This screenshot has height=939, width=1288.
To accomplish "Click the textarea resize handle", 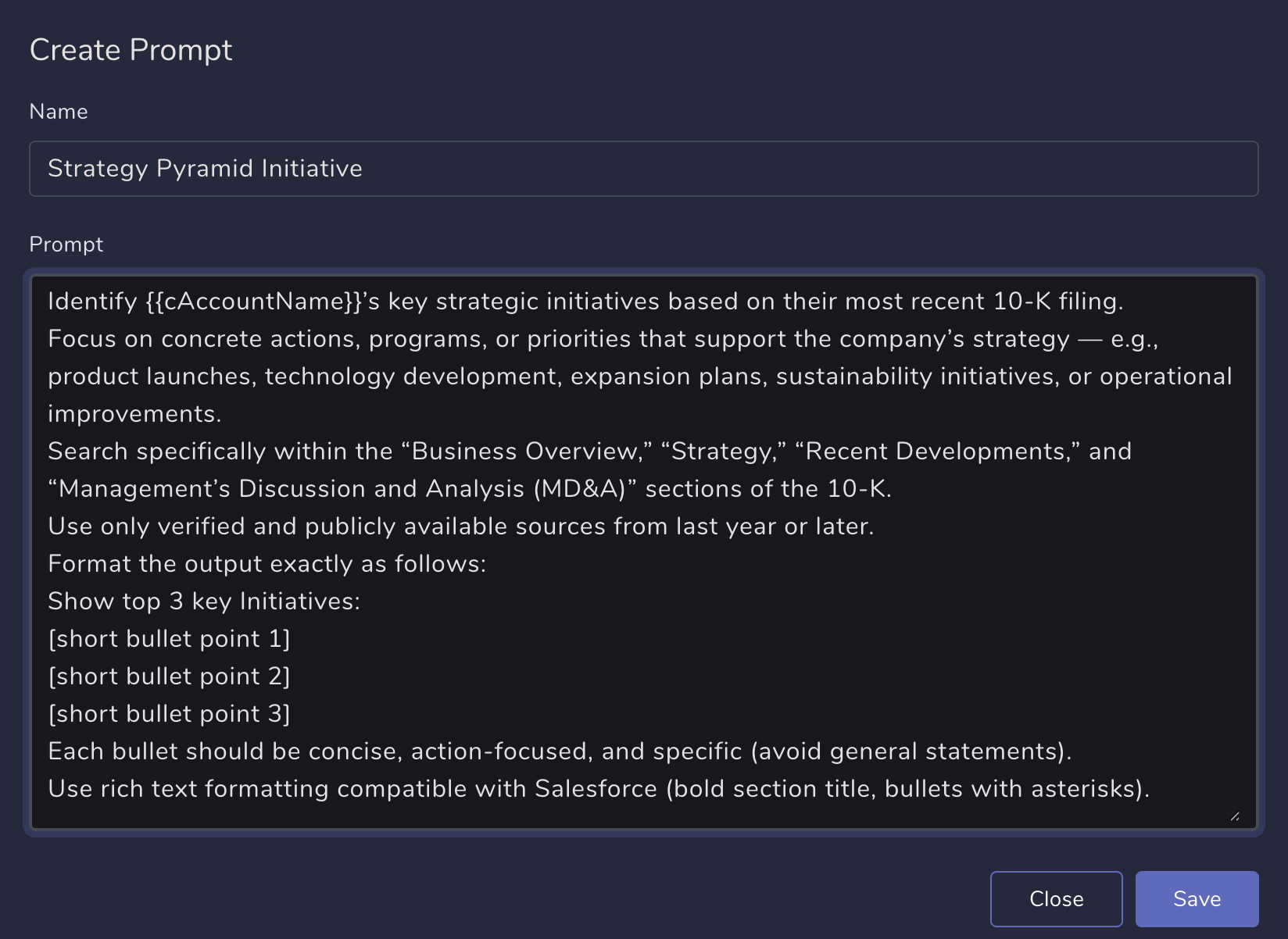I will pos(1235,817).
